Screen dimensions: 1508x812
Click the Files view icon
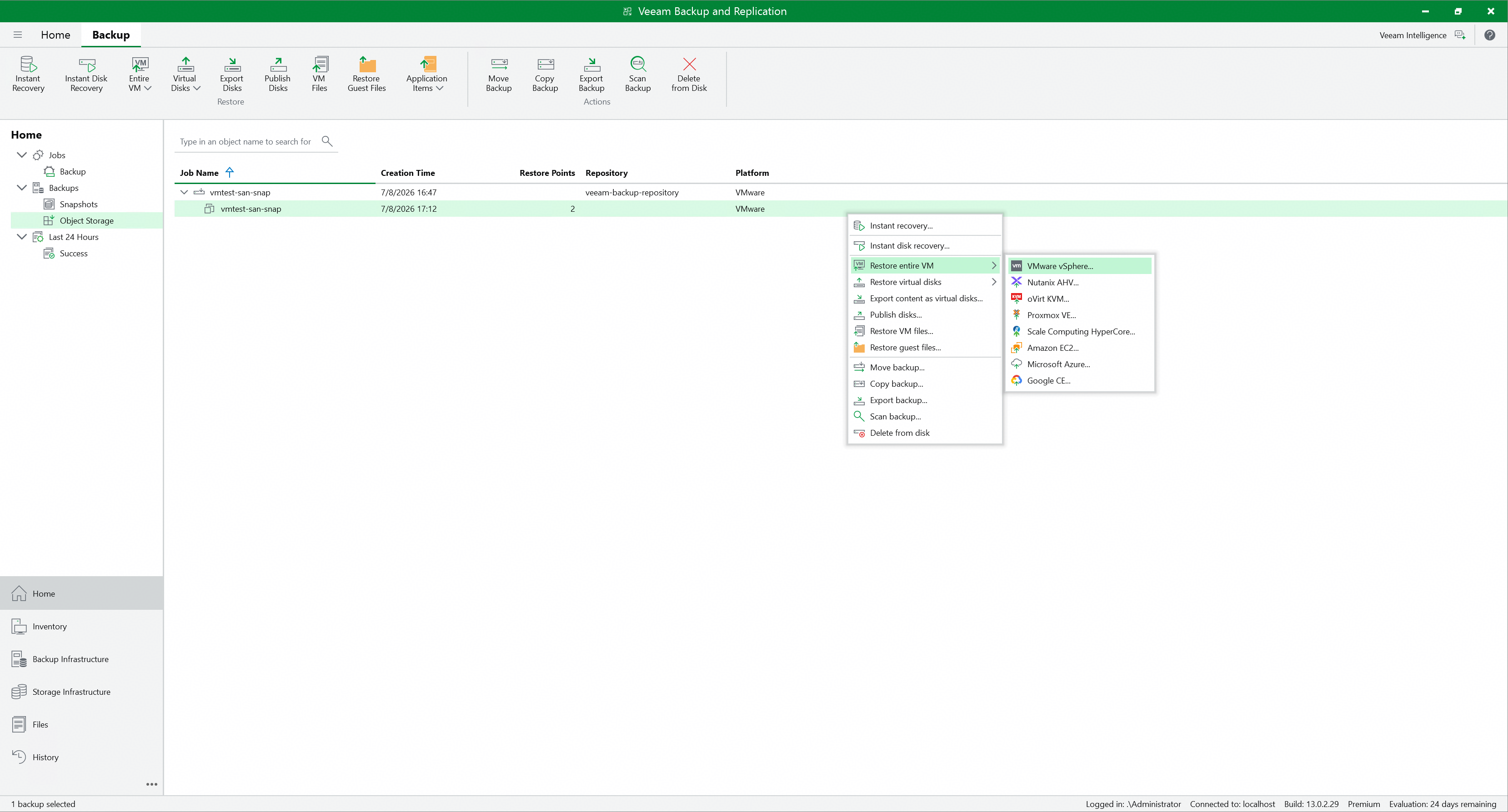19,724
